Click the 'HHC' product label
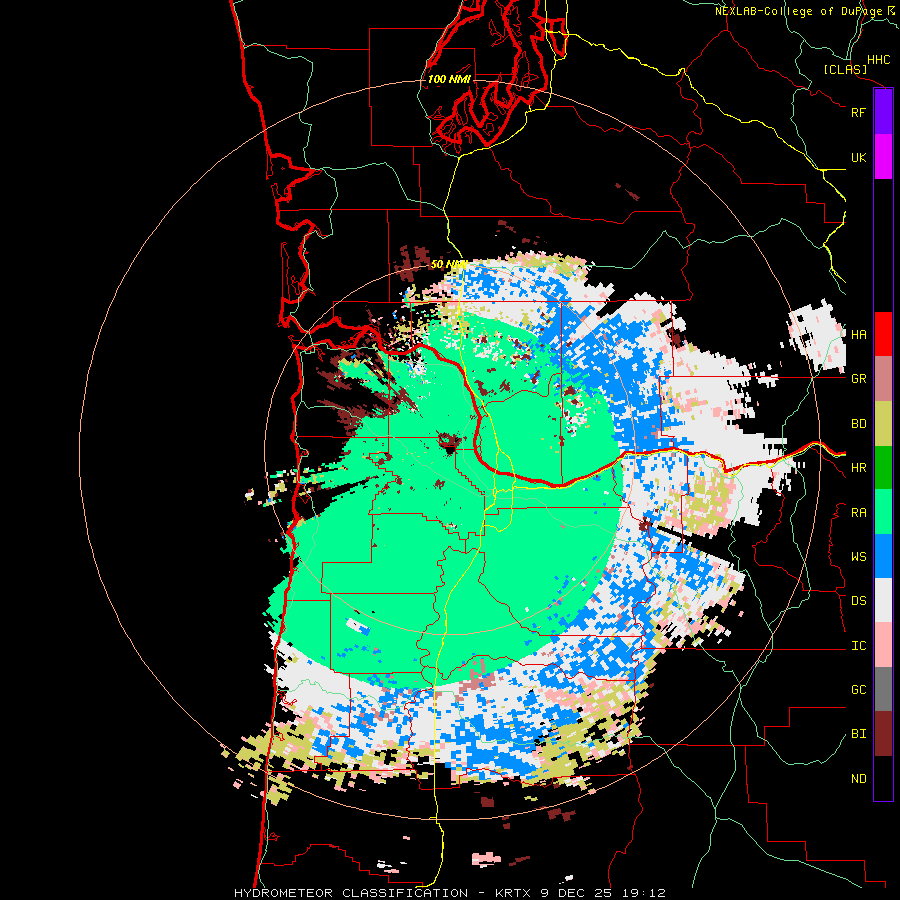The image size is (900, 900). [x=878, y=60]
